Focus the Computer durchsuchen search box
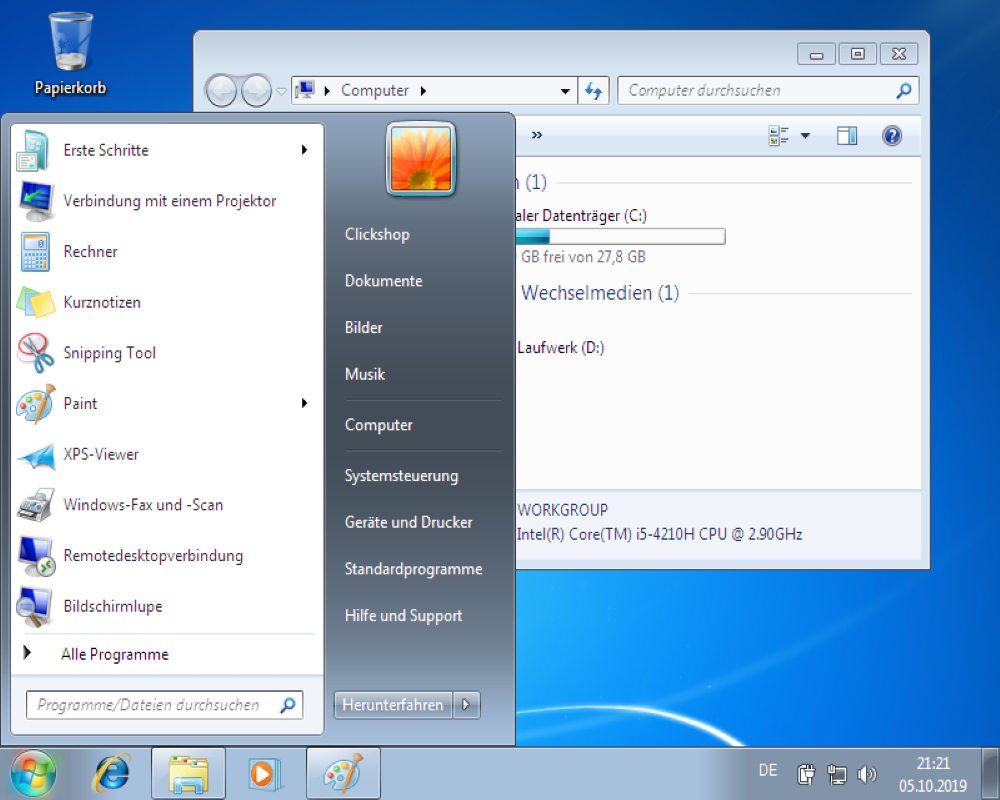This screenshot has height=800, width=1000. tap(768, 91)
